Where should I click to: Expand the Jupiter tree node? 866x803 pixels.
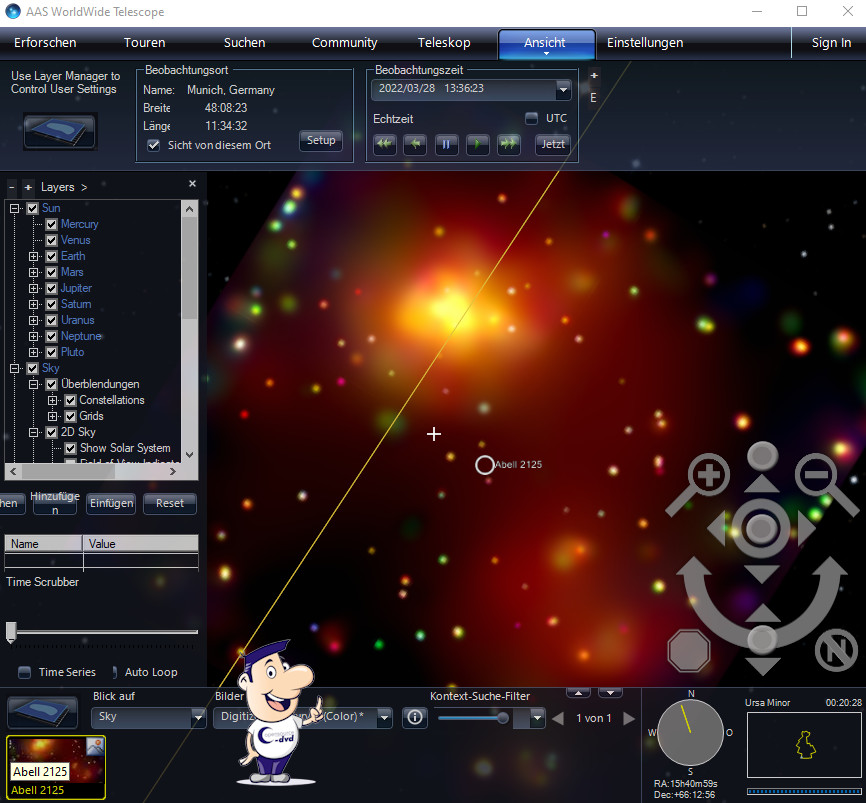tap(33, 288)
